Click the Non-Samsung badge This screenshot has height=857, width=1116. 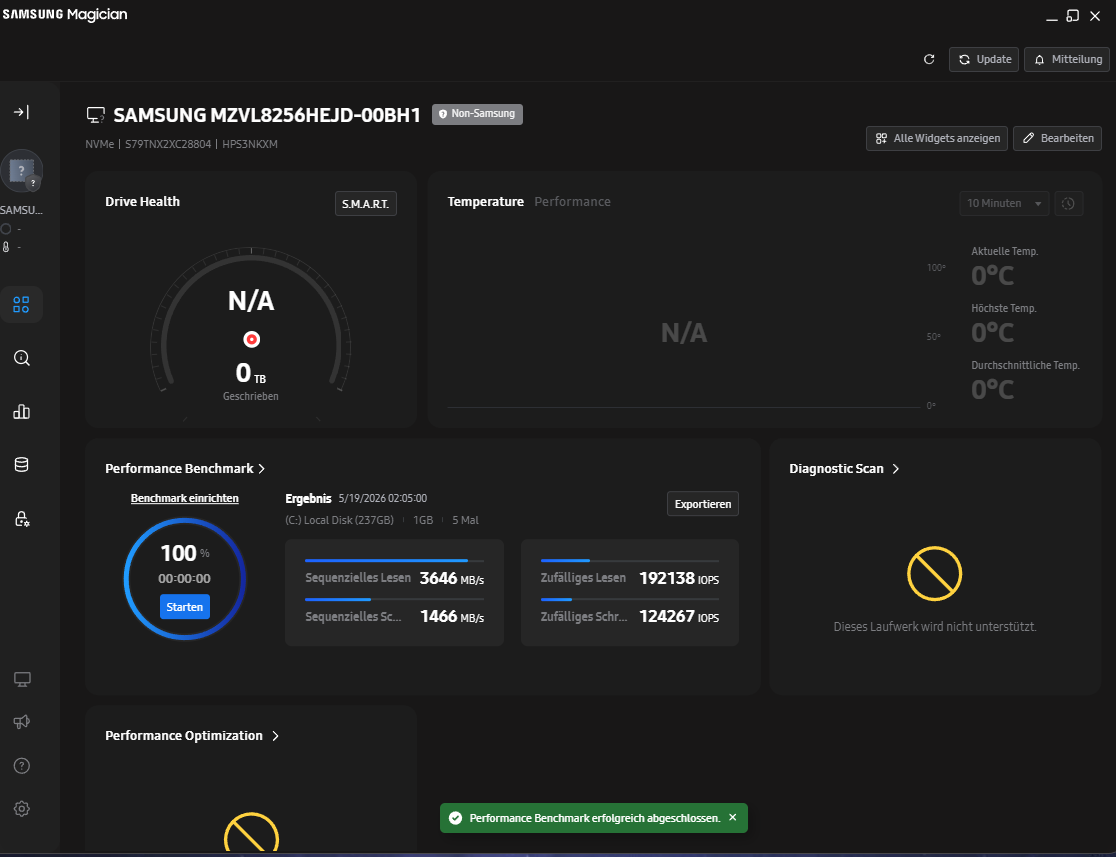click(x=477, y=114)
